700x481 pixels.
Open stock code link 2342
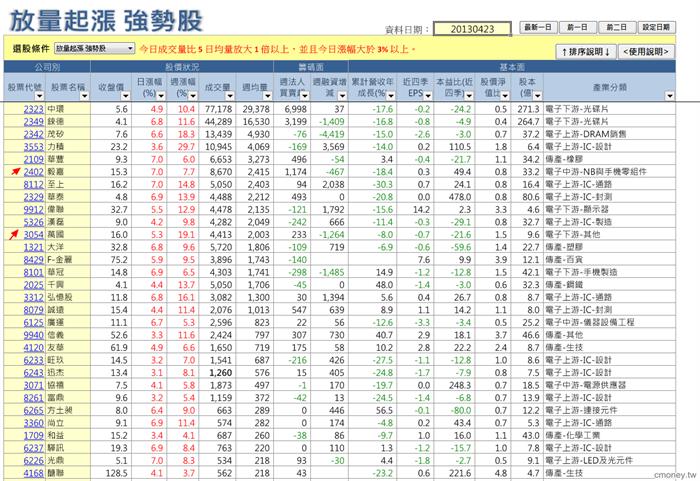(x=33, y=134)
